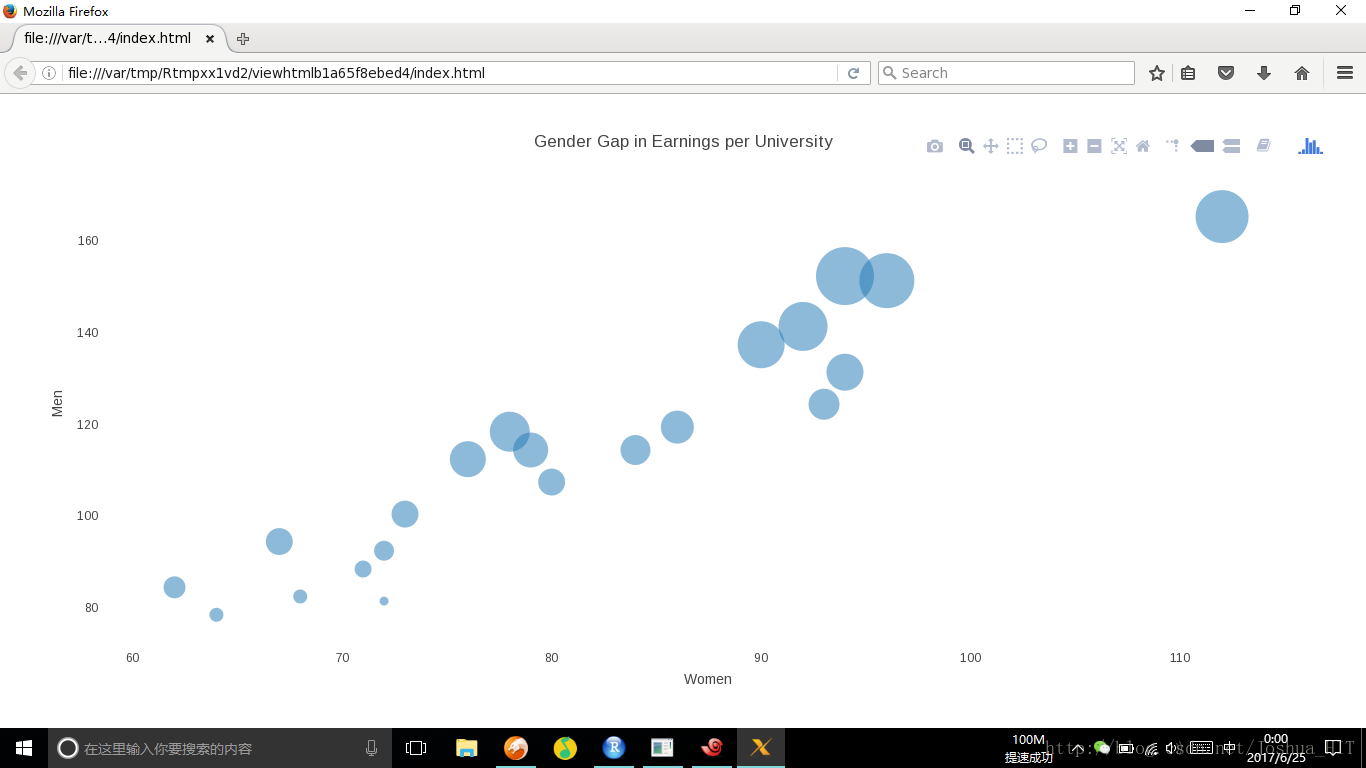Screen dimensions: 1366x768
Task: Switch to the X app in the taskbar
Action: [761, 748]
